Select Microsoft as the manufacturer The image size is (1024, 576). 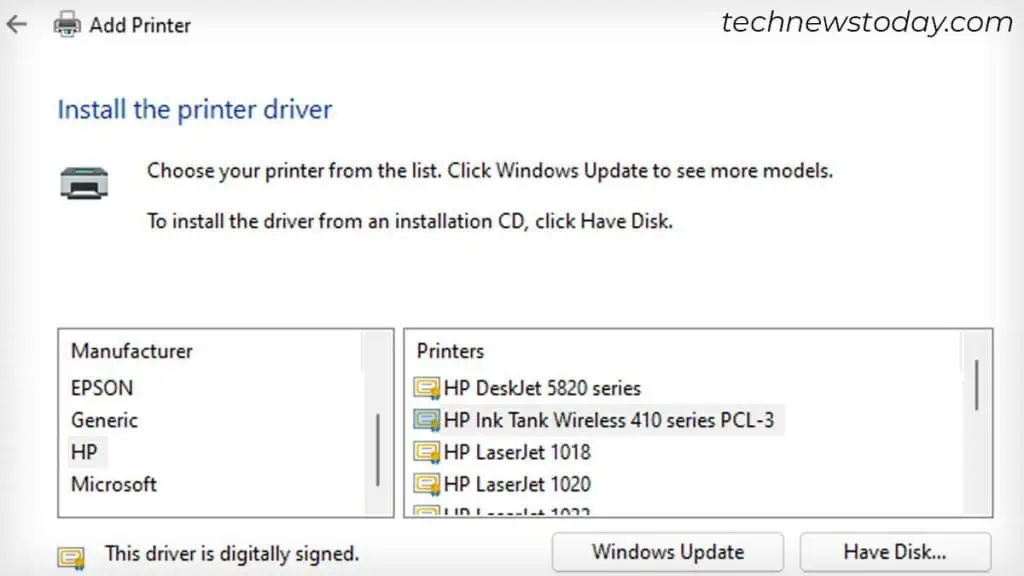pos(113,484)
